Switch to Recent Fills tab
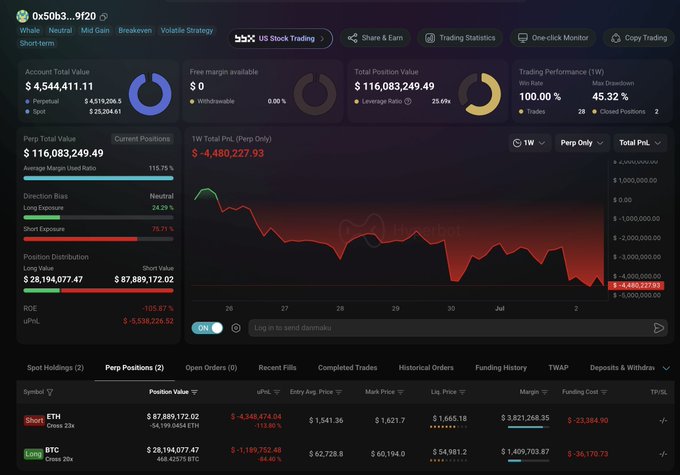 pyautogui.click(x=278, y=367)
